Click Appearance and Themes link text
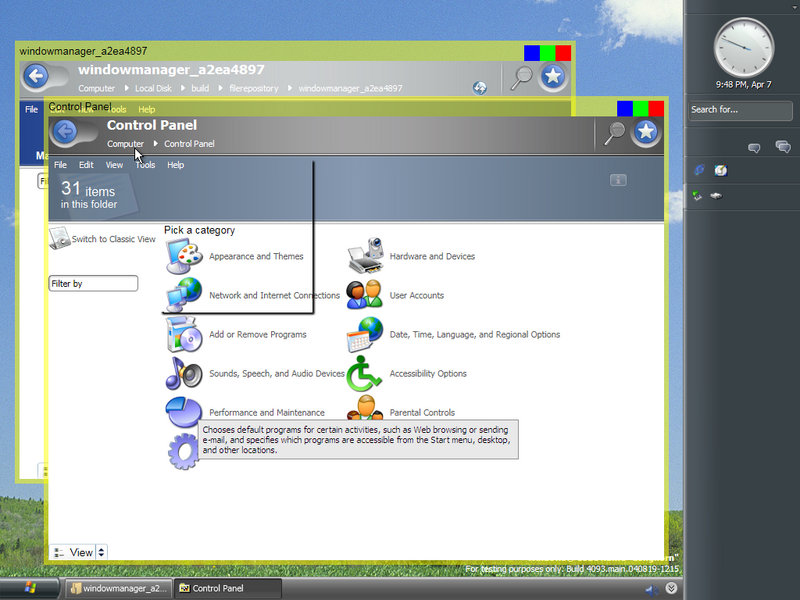 pyautogui.click(x=256, y=256)
